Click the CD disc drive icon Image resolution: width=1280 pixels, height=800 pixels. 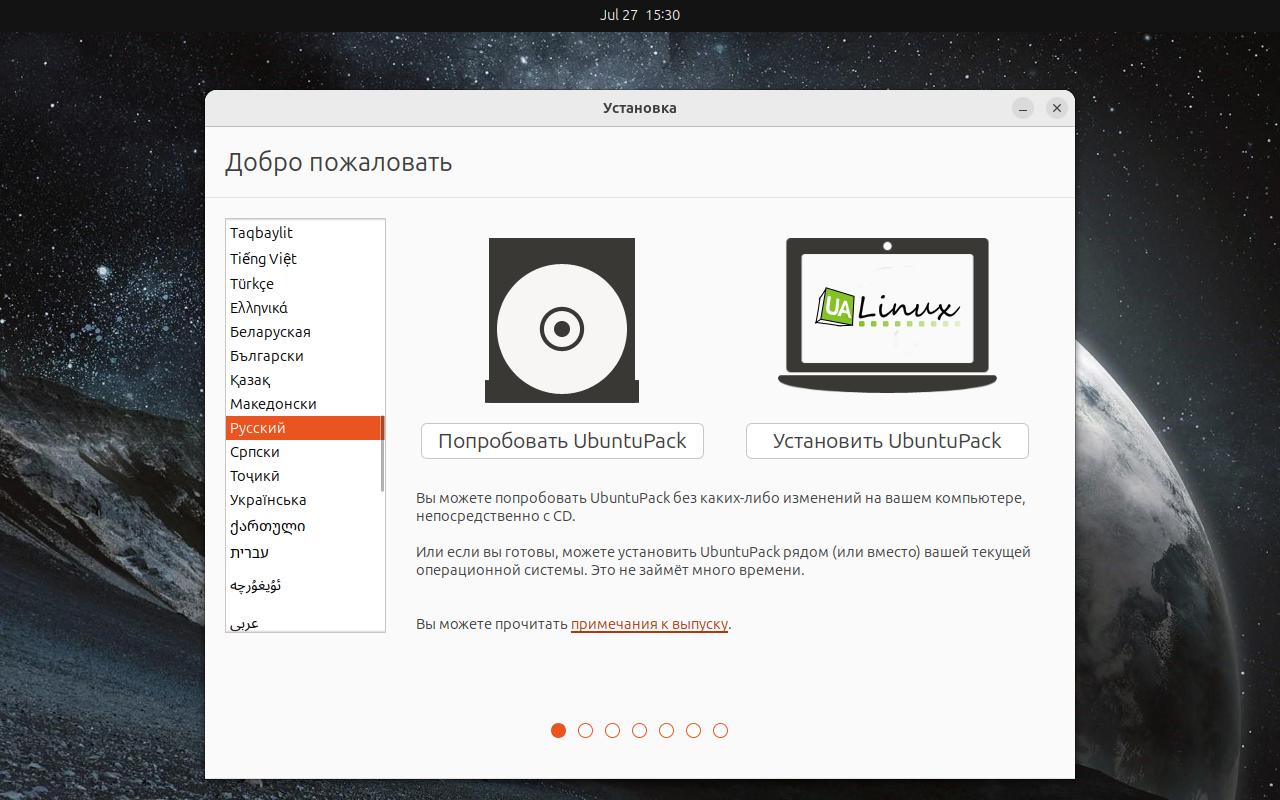(x=562, y=320)
